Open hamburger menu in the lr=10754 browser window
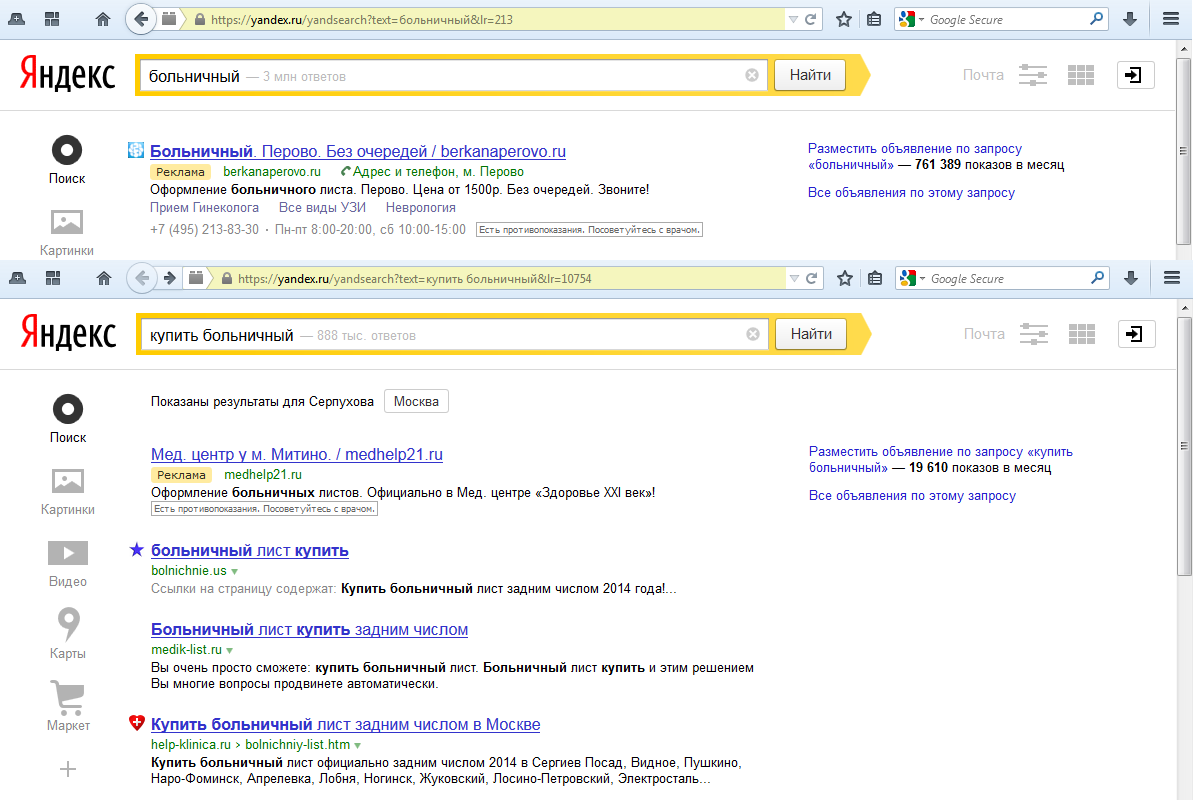 1172,279
